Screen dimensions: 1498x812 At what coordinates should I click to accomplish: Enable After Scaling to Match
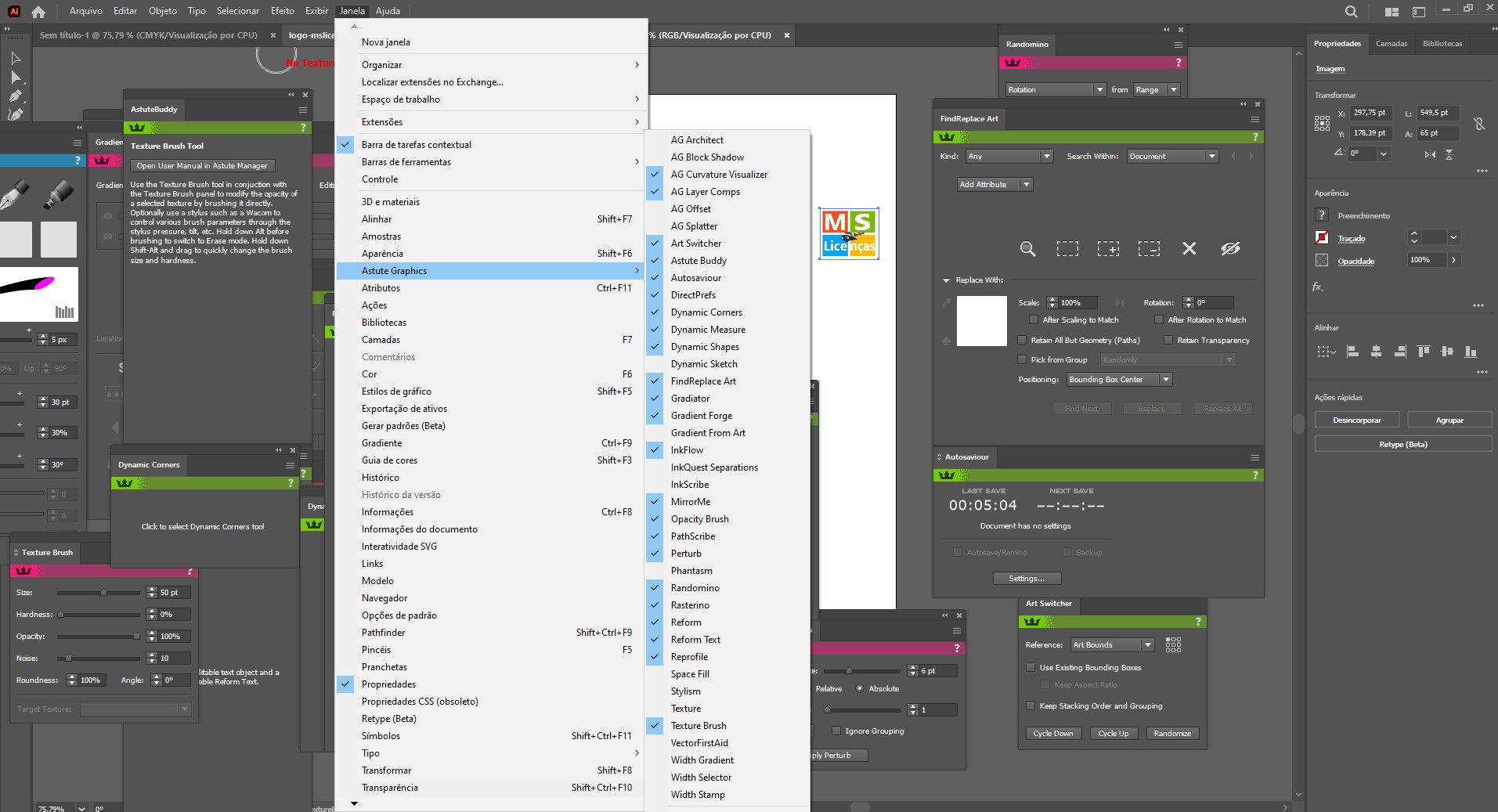(x=1033, y=319)
